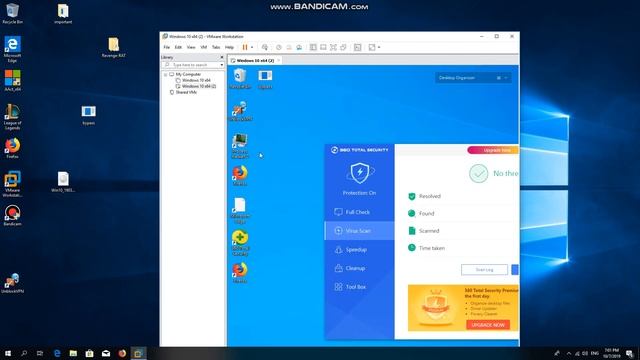Open the Help menu in VMware
This screenshot has width=640, height=360.
[229, 47]
